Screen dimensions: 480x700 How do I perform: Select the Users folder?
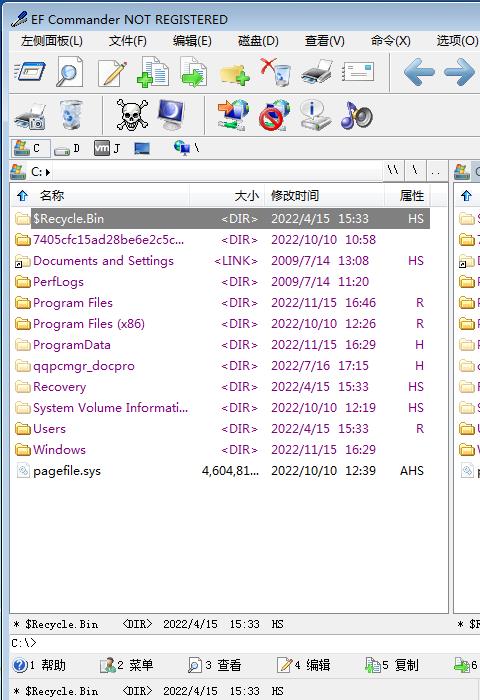222,429
